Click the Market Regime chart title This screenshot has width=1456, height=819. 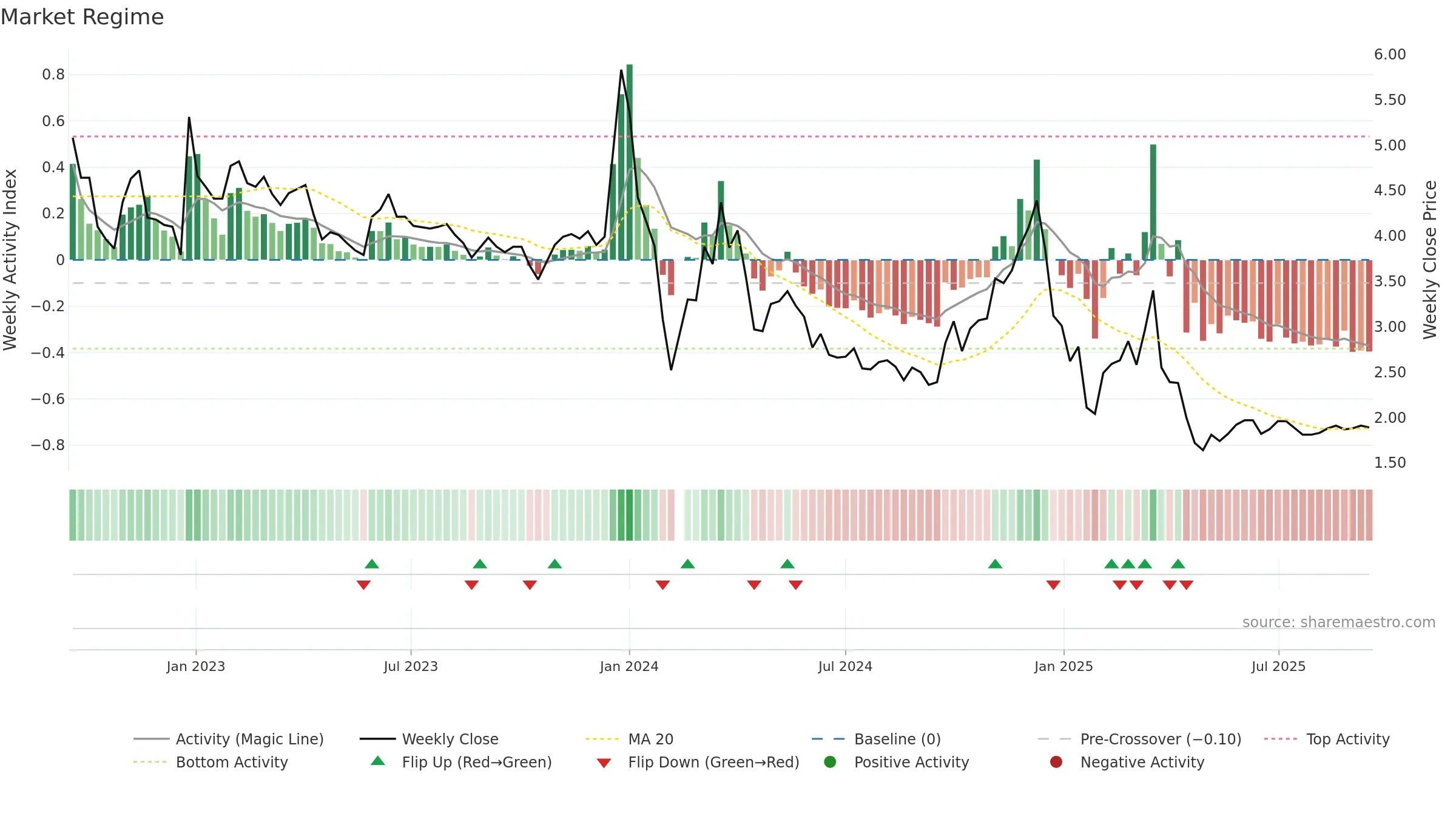pos(83,17)
